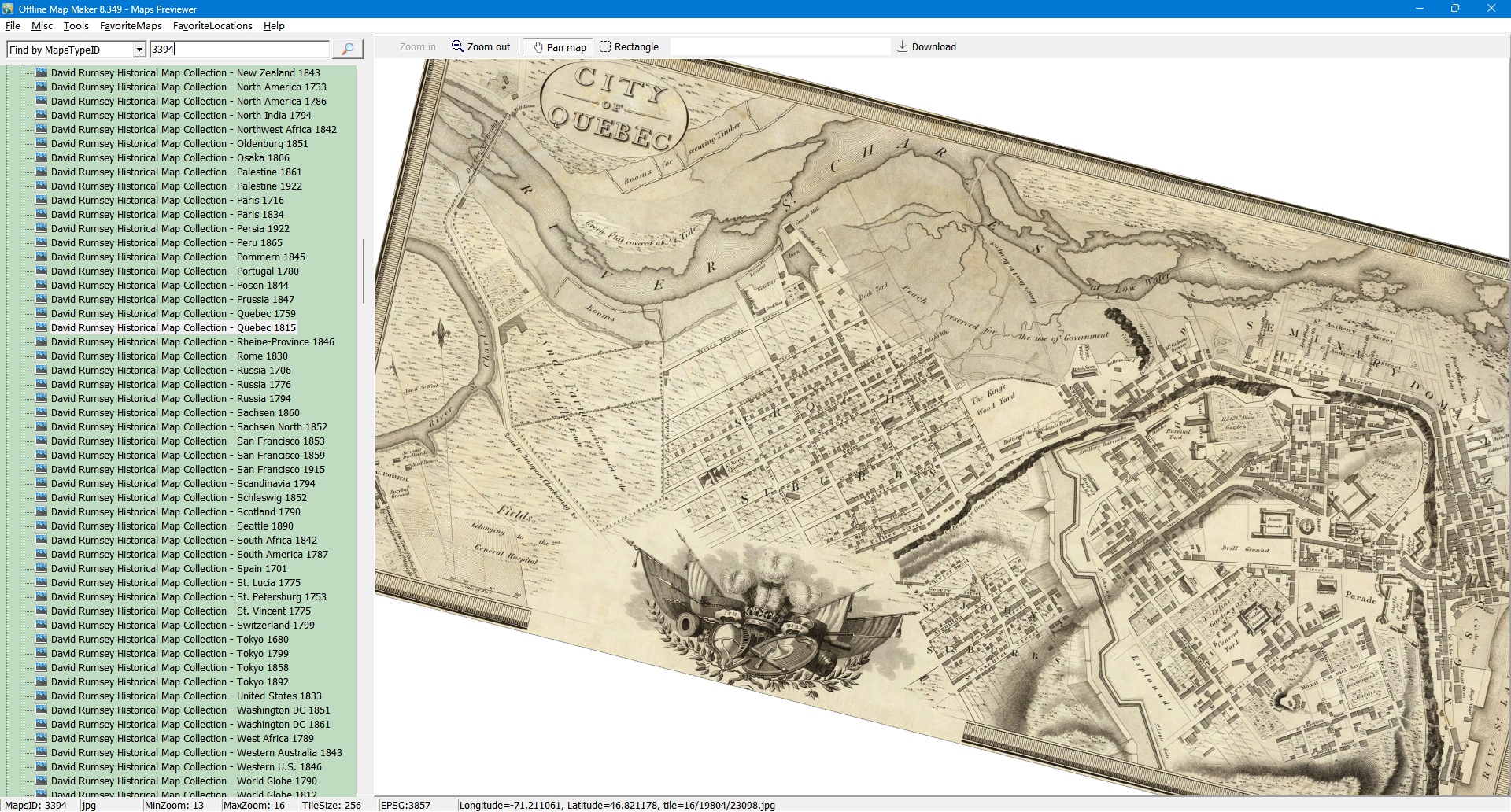Open the Find by MapsTypeID dropdown
Image resolution: width=1511 pixels, height=812 pixels.
click(139, 50)
